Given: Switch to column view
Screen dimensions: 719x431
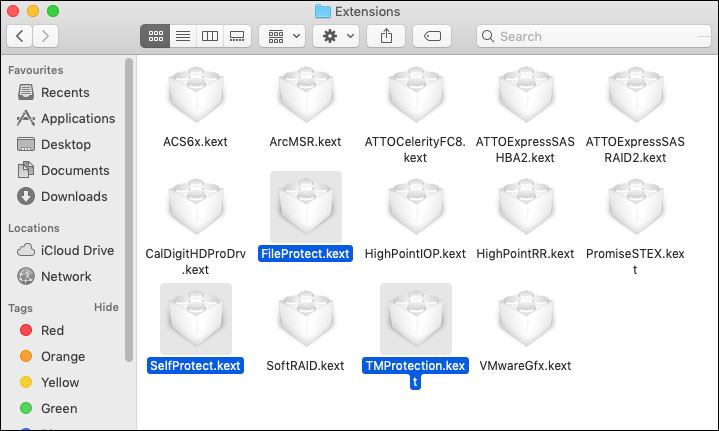Looking at the screenshot, I should tap(210, 36).
